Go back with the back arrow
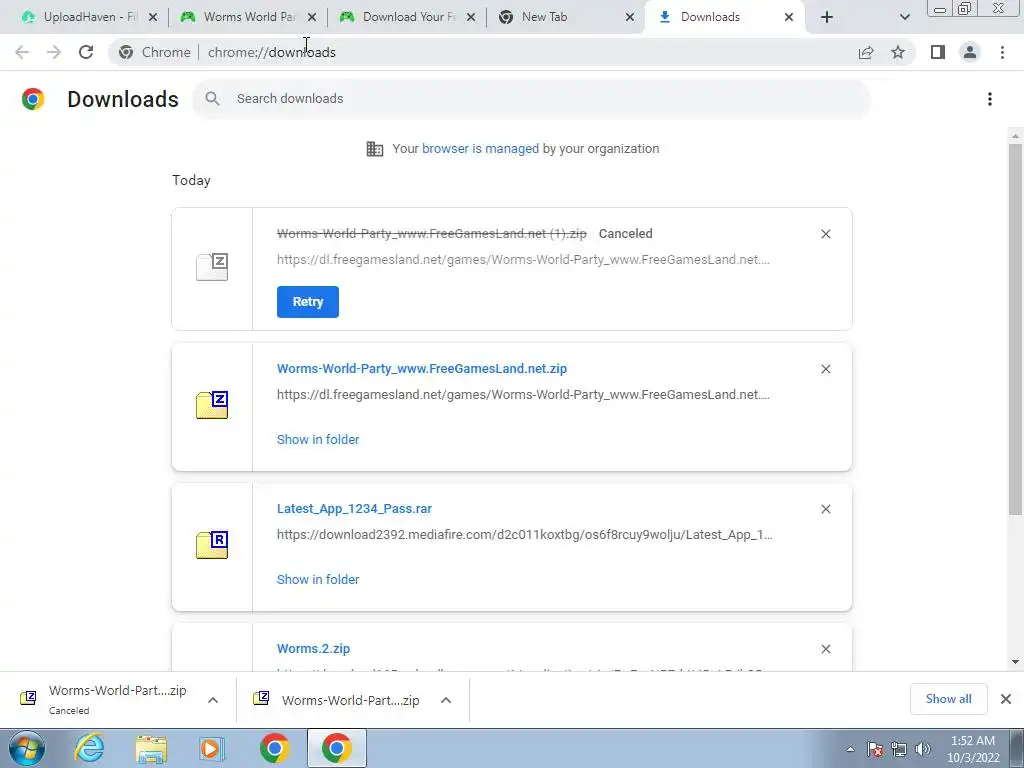 tap(22, 52)
